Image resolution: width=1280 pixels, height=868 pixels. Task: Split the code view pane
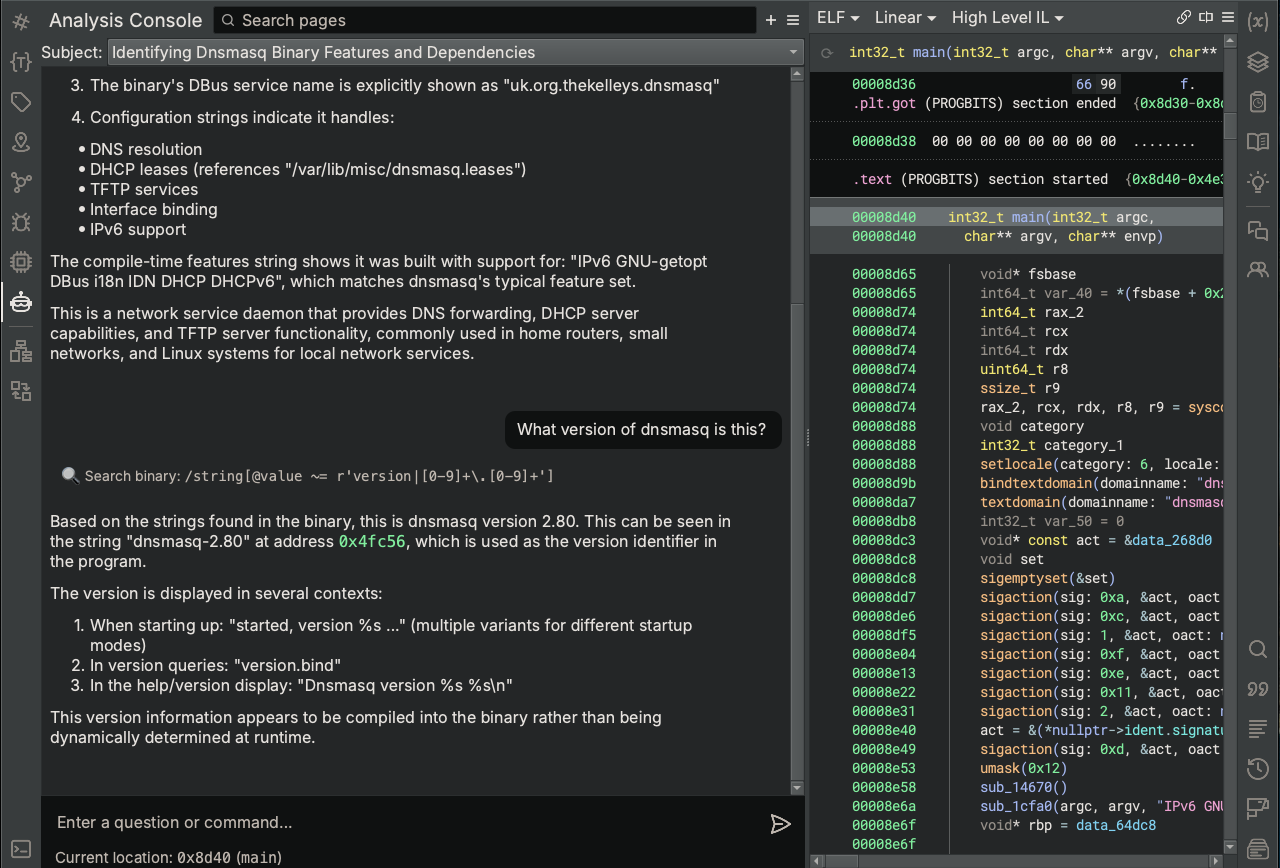click(x=1206, y=17)
